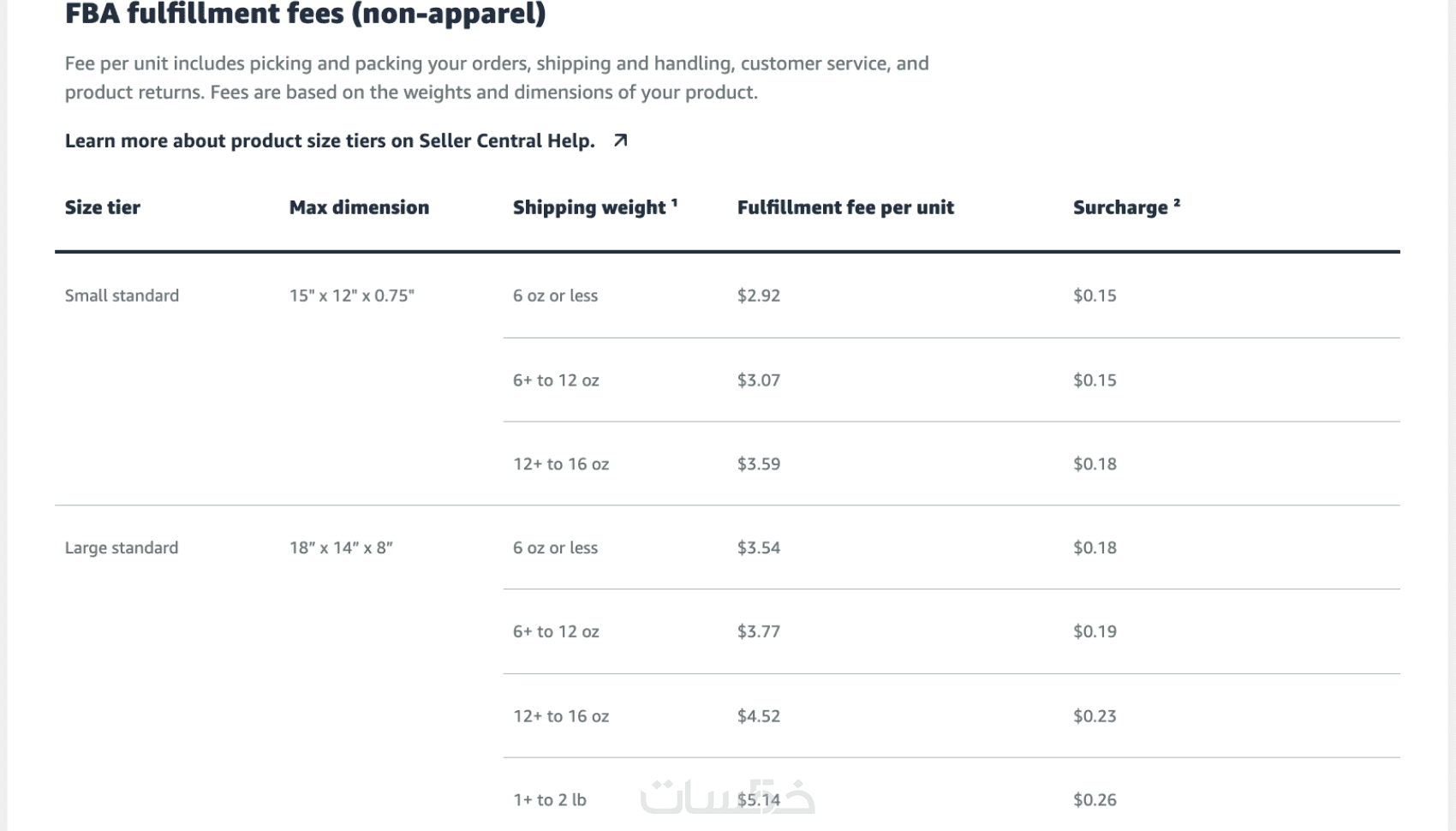Click the Khamsat watermark logo at the bottom

(726, 797)
